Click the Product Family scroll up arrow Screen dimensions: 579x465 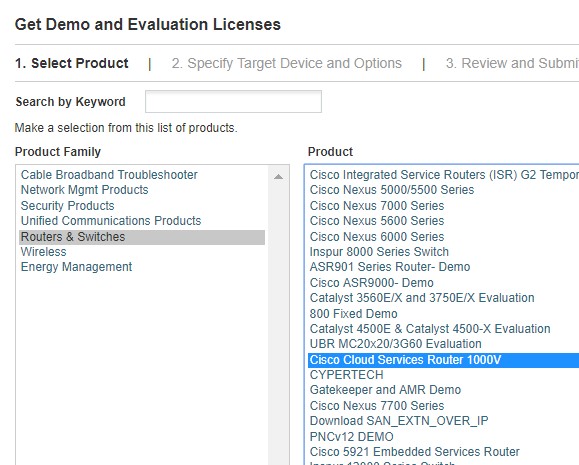pyautogui.click(x=278, y=177)
